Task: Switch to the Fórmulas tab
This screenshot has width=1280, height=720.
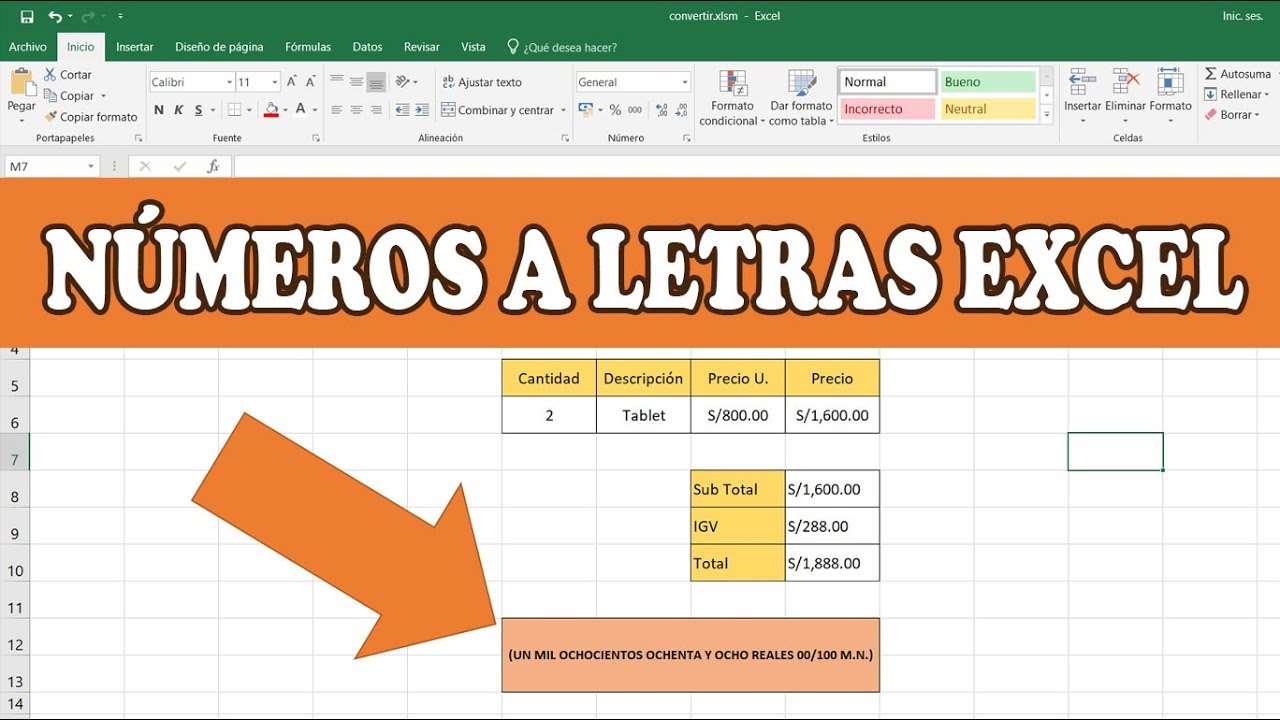Action: (x=308, y=47)
